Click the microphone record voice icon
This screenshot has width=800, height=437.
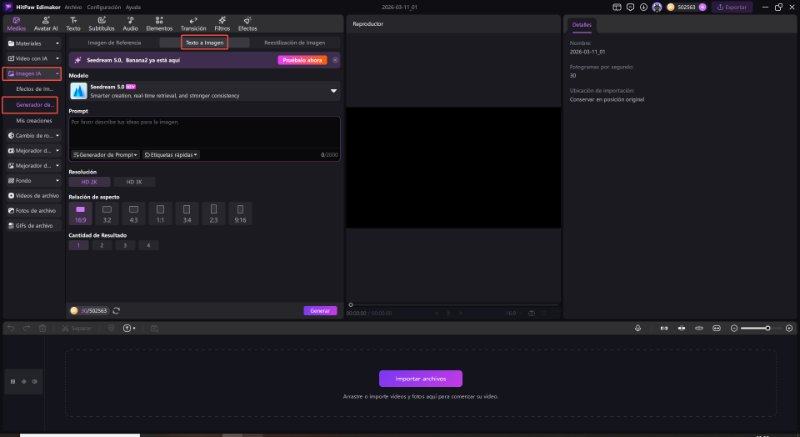coord(638,328)
